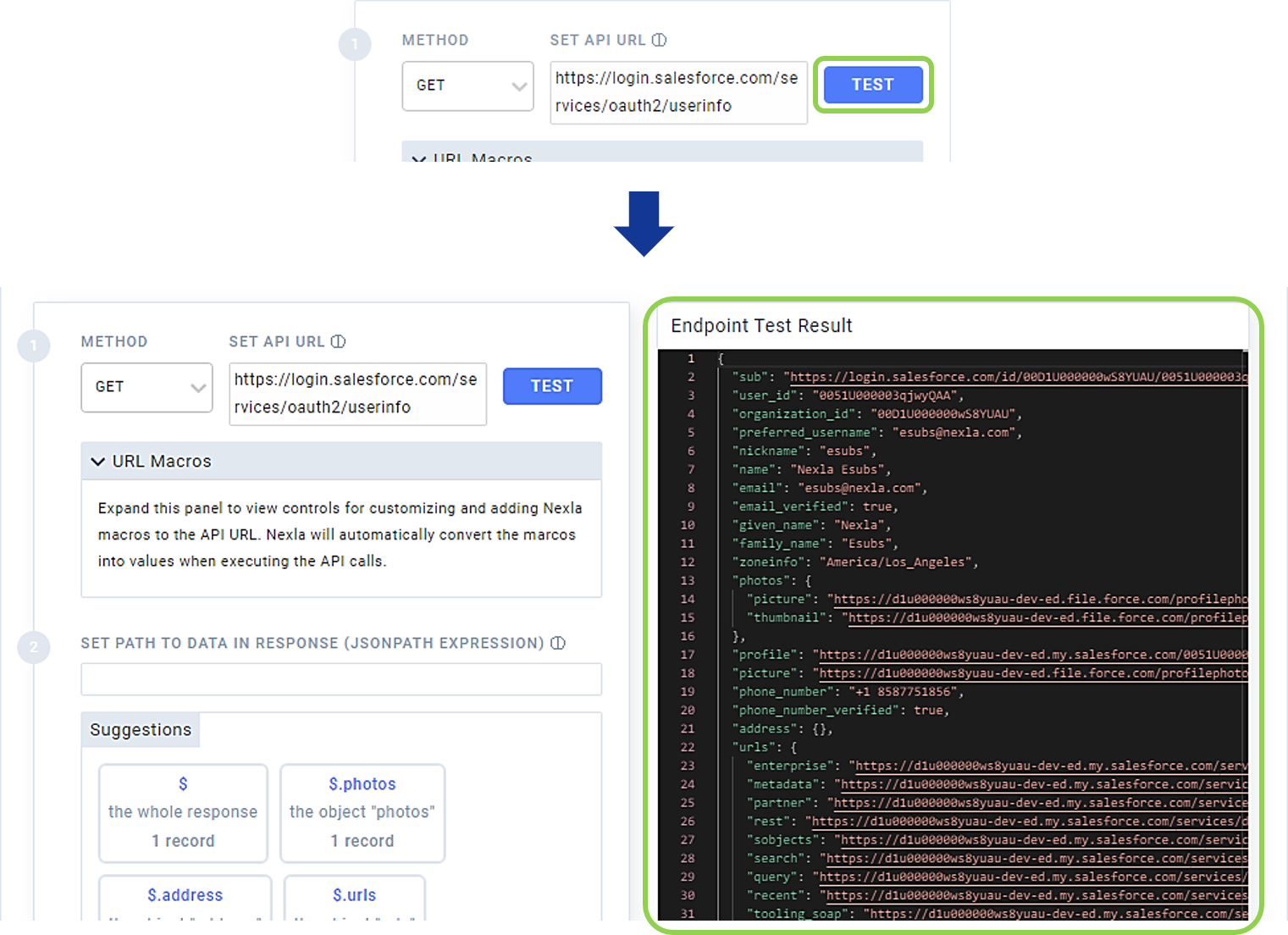Click the Endpoint Test Result heading
Image resolution: width=1288 pixels, height=935 pixels.
point(761,326)
